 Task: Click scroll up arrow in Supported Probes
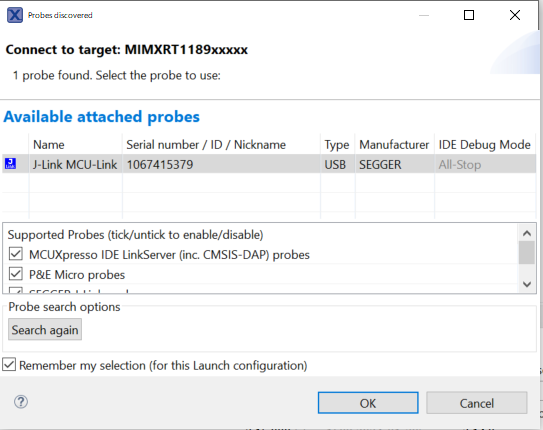point(527,233)
